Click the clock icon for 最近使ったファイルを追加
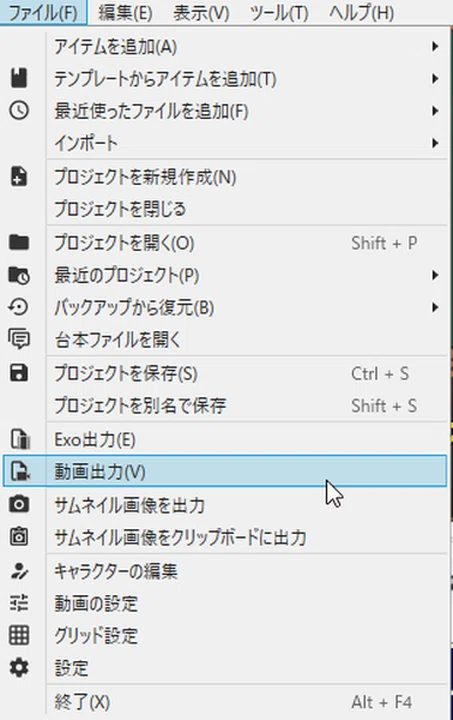The height and width of the screenshot is (720, 453). click(19, 111)
